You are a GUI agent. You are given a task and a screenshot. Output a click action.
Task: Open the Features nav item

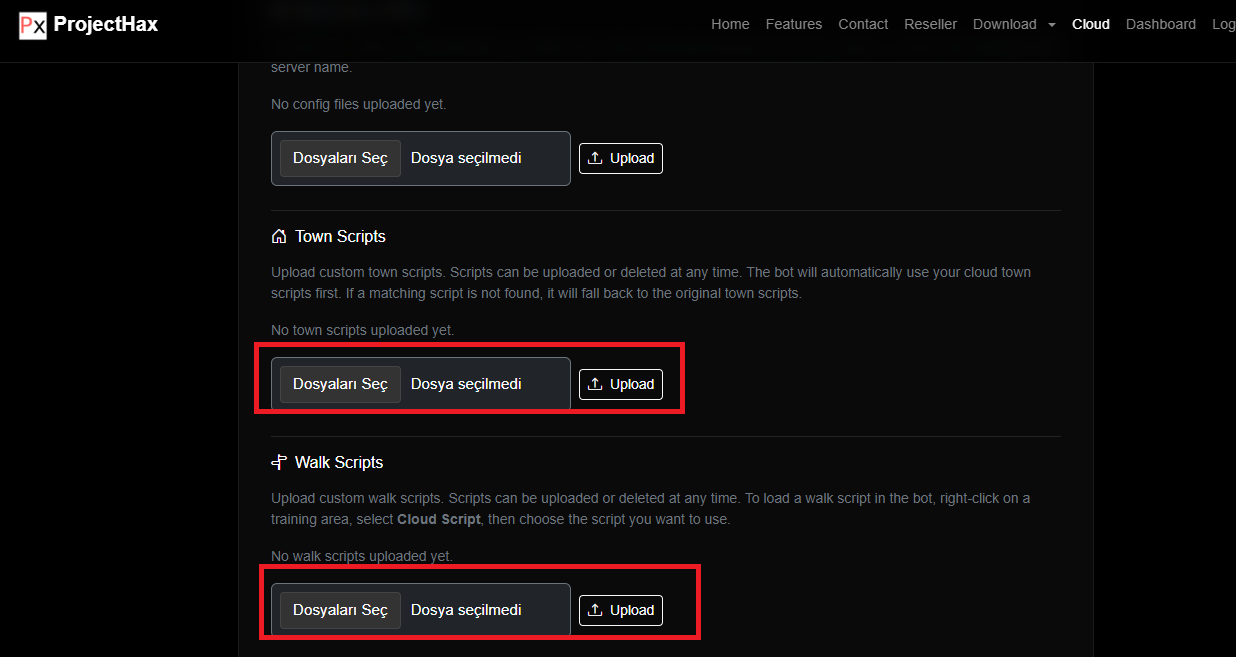tap(793, 24)
